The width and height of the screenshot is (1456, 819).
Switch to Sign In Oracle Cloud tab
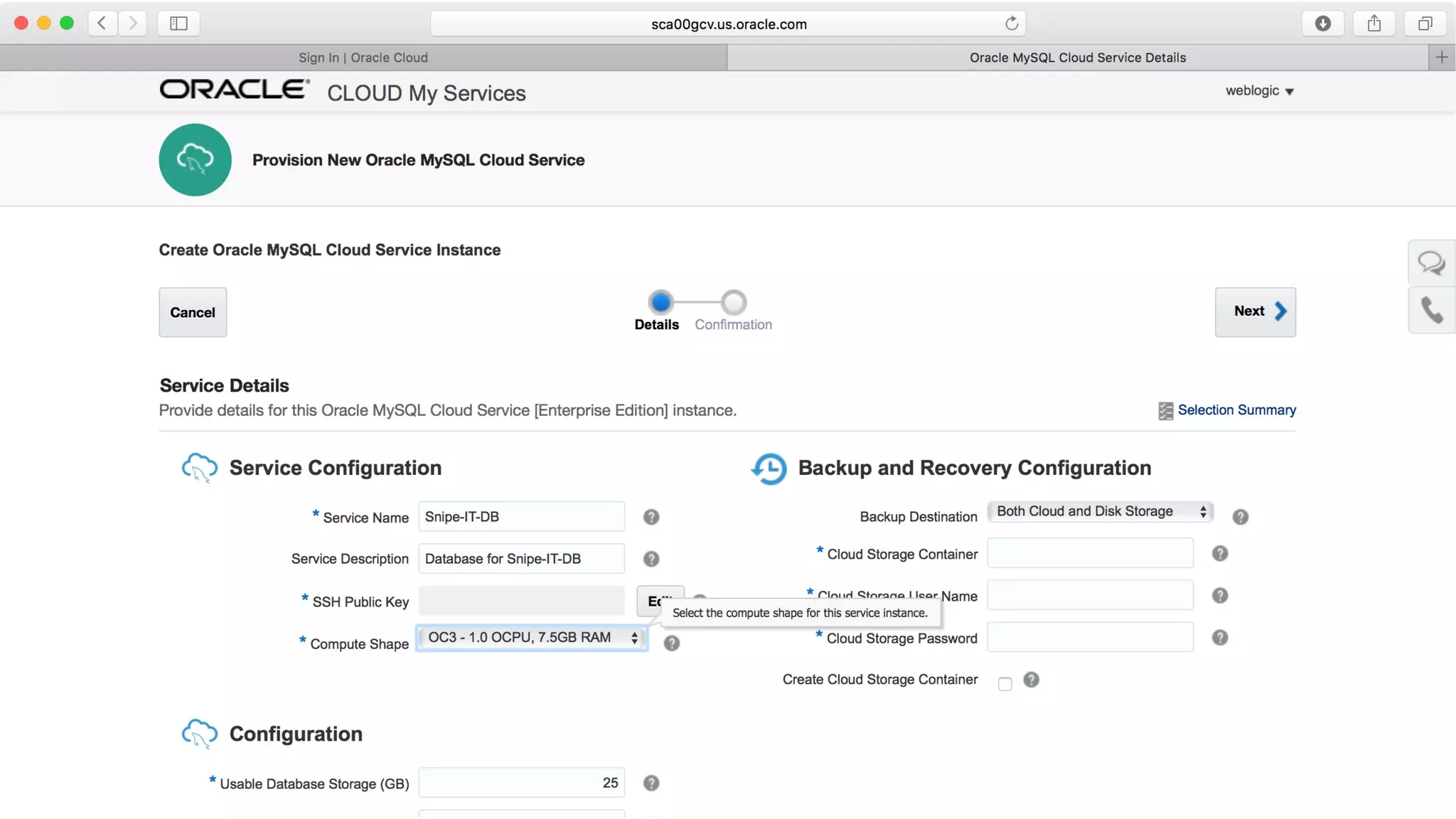pyautogui.click(x=363, y=58)
